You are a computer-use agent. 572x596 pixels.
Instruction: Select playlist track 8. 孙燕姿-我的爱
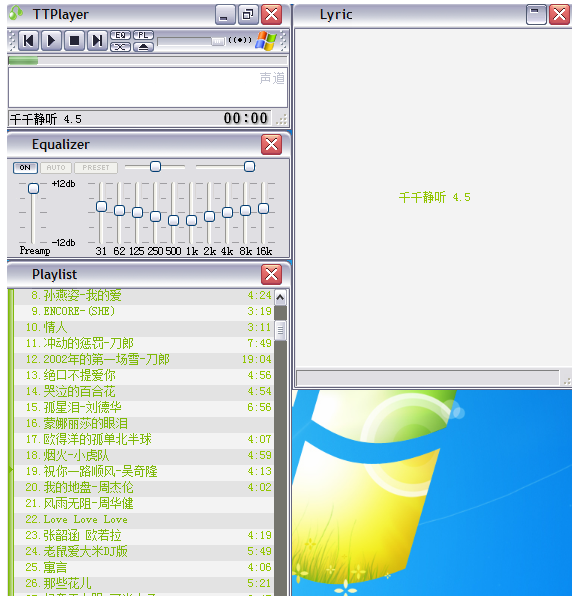click(144, 295)
